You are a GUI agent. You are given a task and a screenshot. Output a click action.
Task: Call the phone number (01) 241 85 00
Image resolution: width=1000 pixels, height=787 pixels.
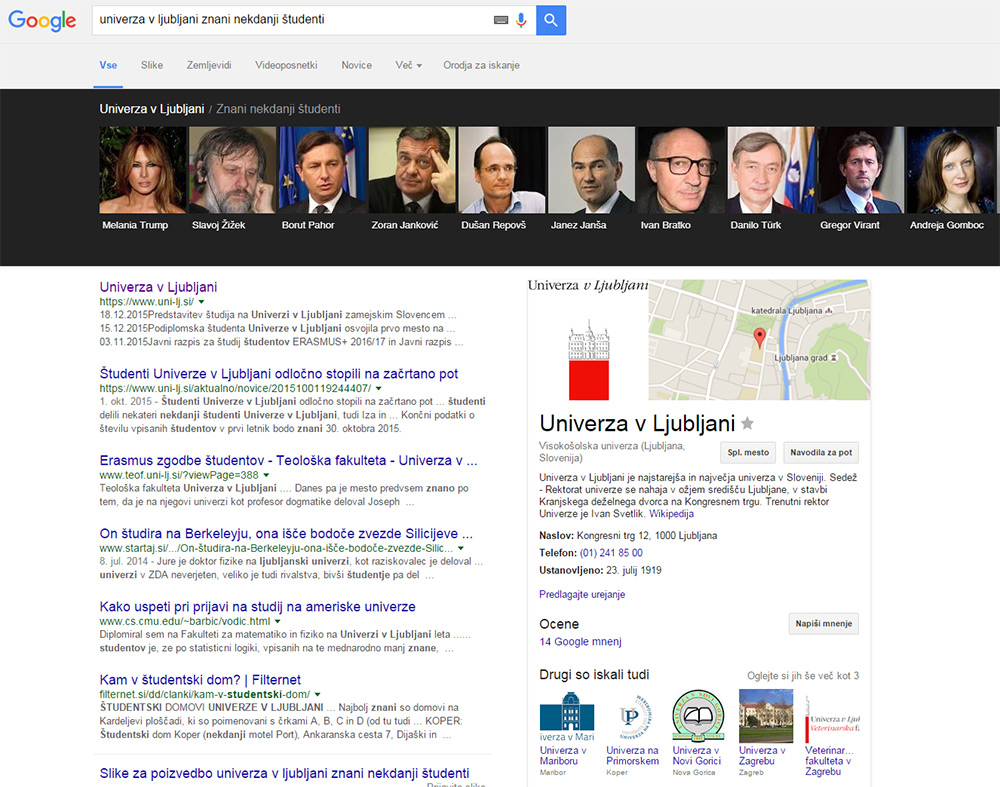[x=611, y=553]
